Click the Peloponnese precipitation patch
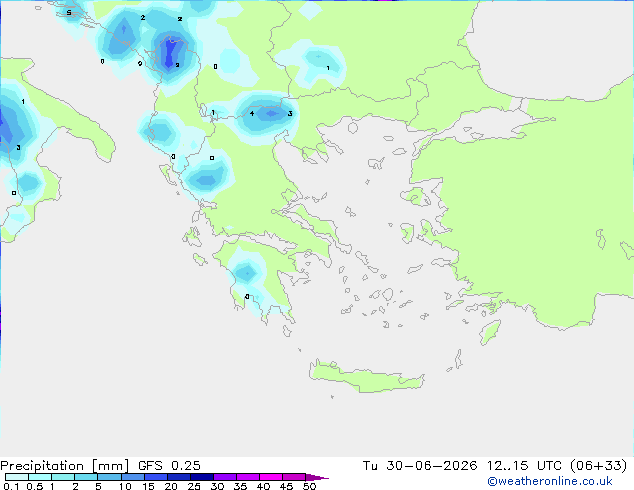Screen dimensions: 634x490 (x=247, y=273)
